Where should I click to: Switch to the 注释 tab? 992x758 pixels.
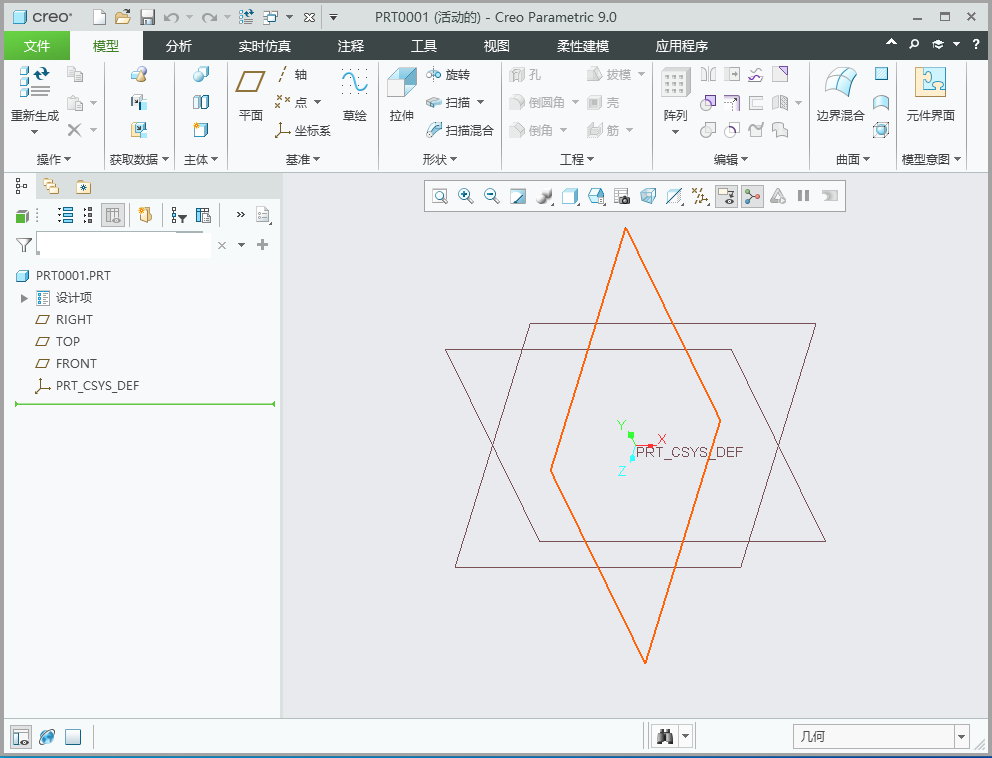(x=350, y=46)
